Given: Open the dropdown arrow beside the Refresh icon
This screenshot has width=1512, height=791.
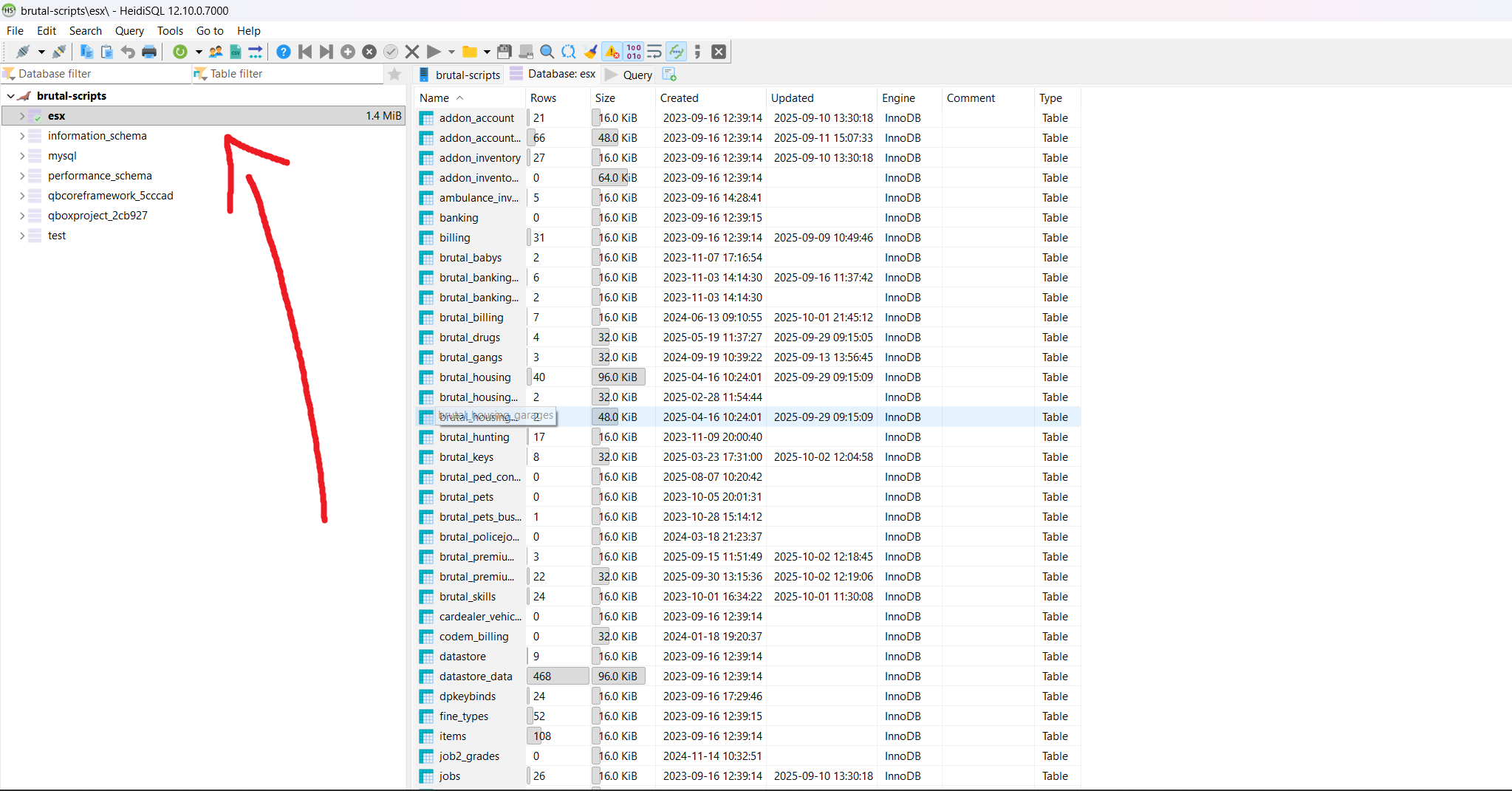Looking at the screenshot, I should (199, 52).
